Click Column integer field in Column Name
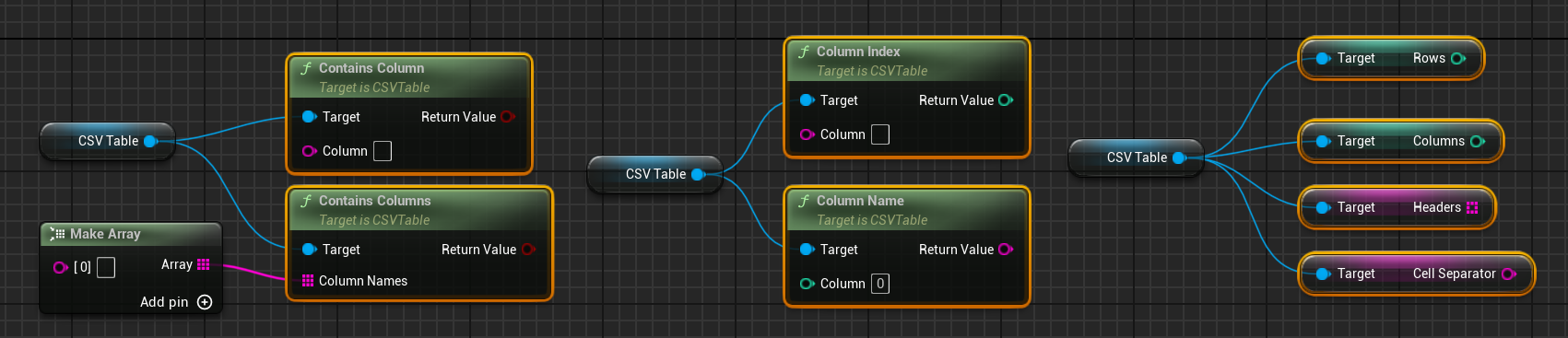Viewport: 1568px width, 338px height. point(880,284)
